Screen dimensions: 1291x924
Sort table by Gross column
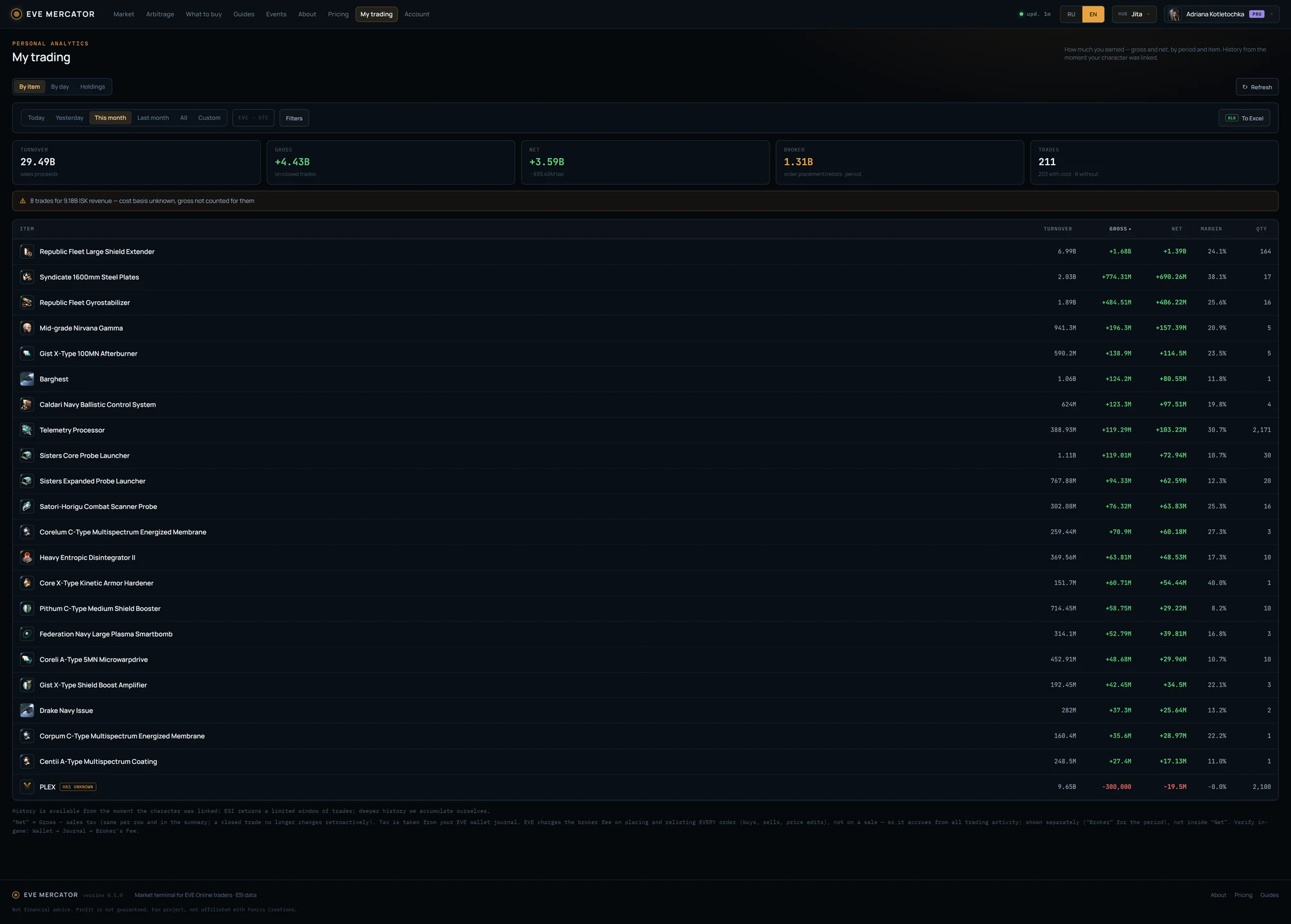pos(1120,229)
